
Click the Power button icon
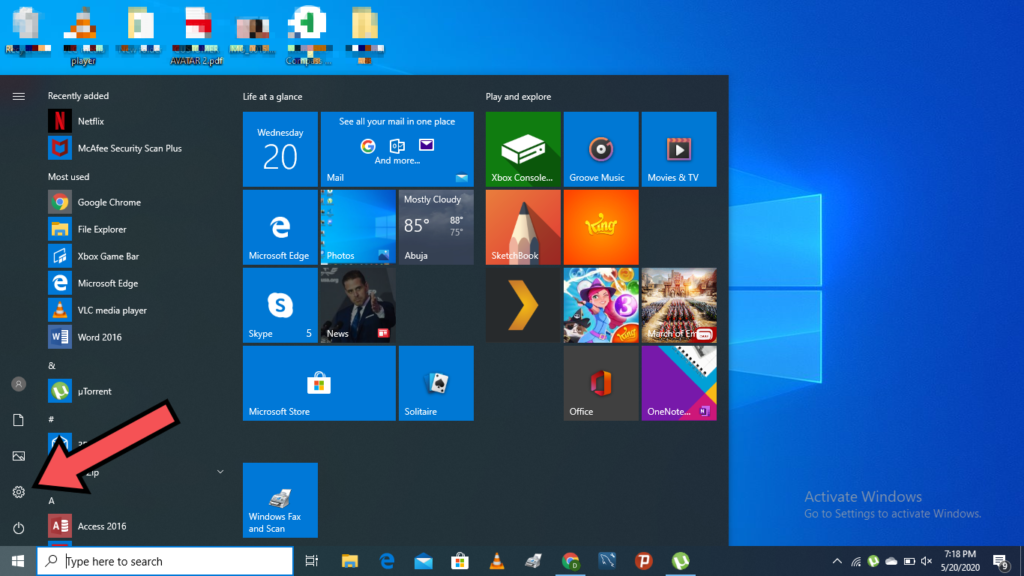coord(18,528)
